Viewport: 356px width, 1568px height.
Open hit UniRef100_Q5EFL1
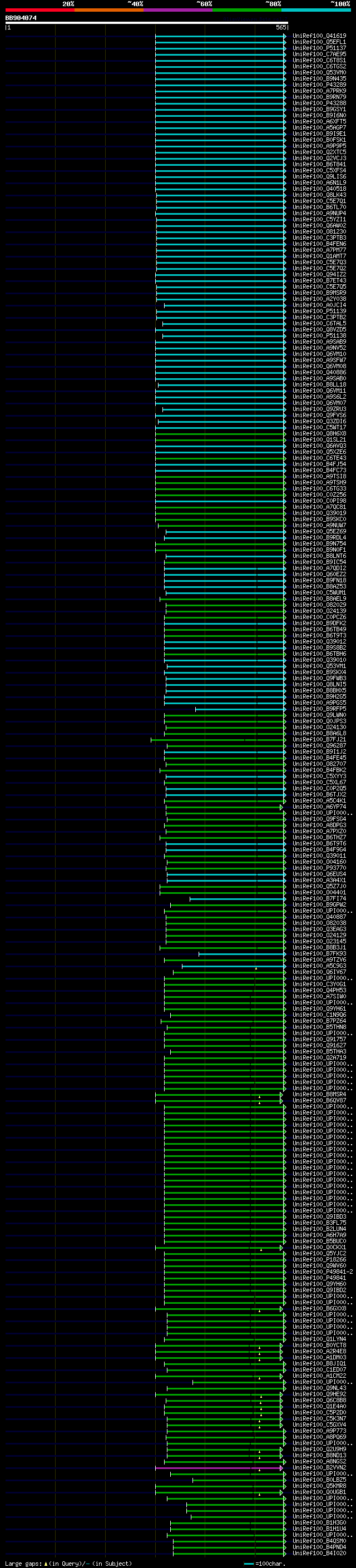coord(319,42)
